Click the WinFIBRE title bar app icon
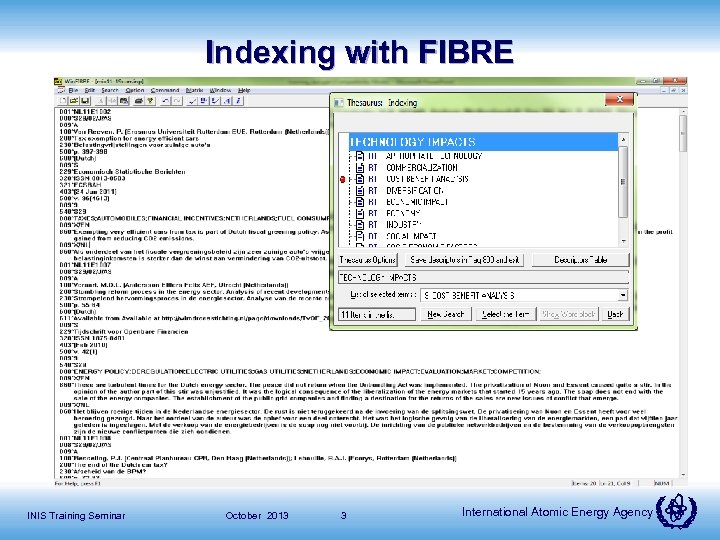The height and width of the screenshot is (540, 720). (58, 81)
